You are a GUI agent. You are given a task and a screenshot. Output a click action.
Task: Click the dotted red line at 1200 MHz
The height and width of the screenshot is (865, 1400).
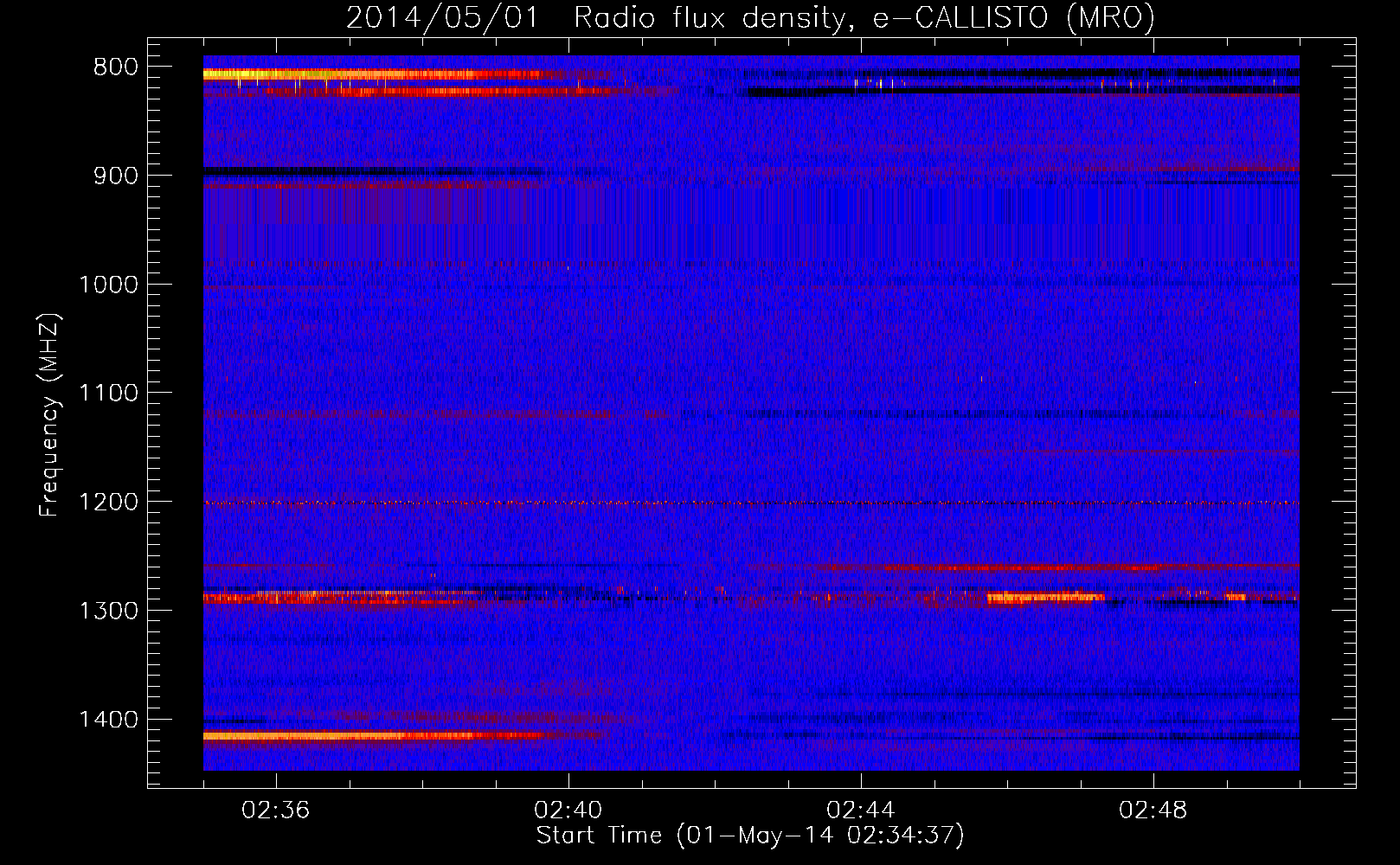pyautogui.click(x=751, y=503)
